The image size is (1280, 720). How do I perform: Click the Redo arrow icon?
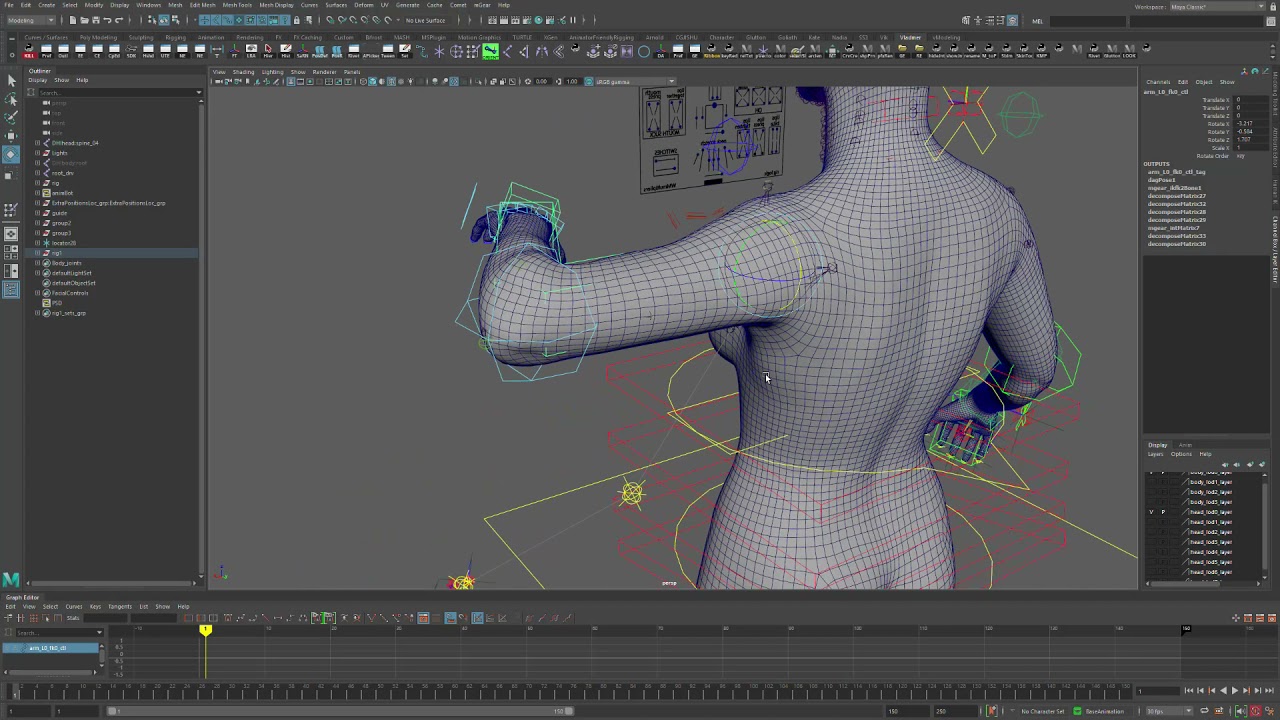(x=119, y=20)
